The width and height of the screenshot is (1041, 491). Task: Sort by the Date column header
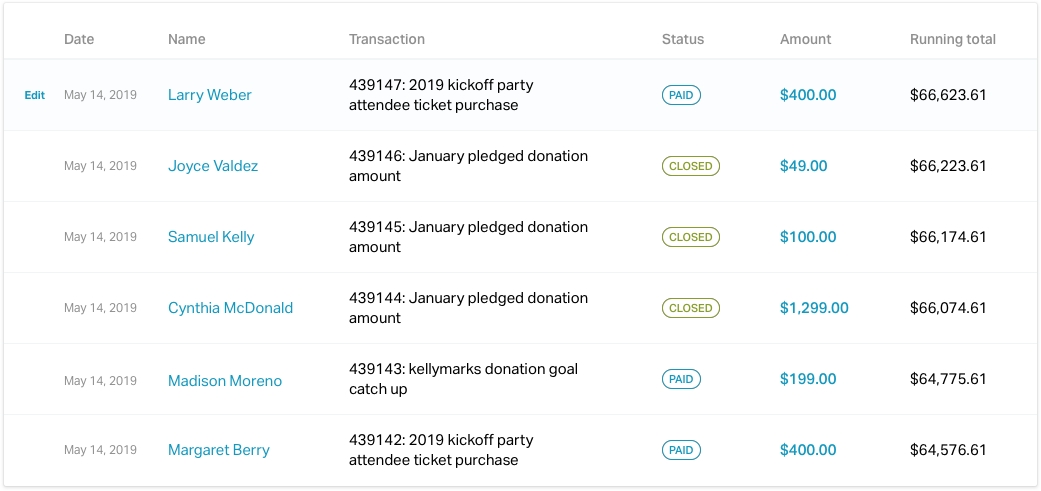pos(79,40)
